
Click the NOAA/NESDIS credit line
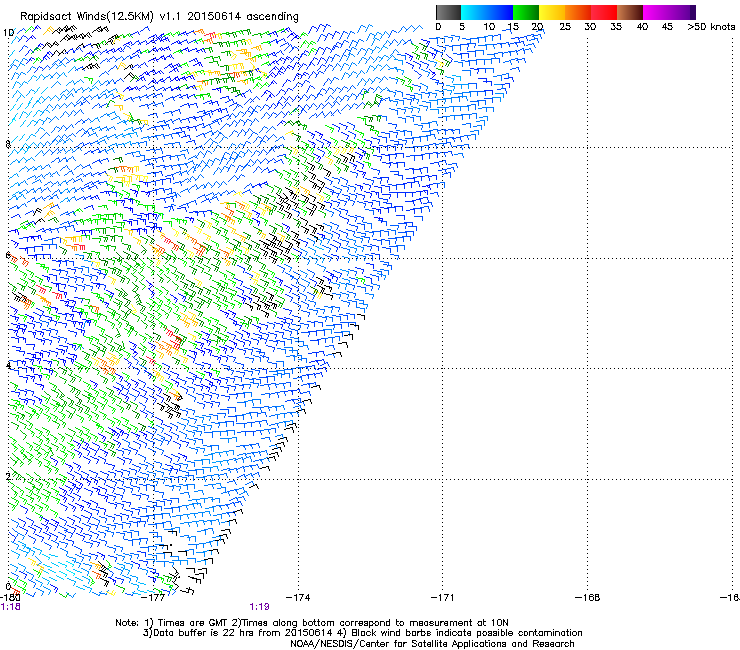(x=432, y=644)
